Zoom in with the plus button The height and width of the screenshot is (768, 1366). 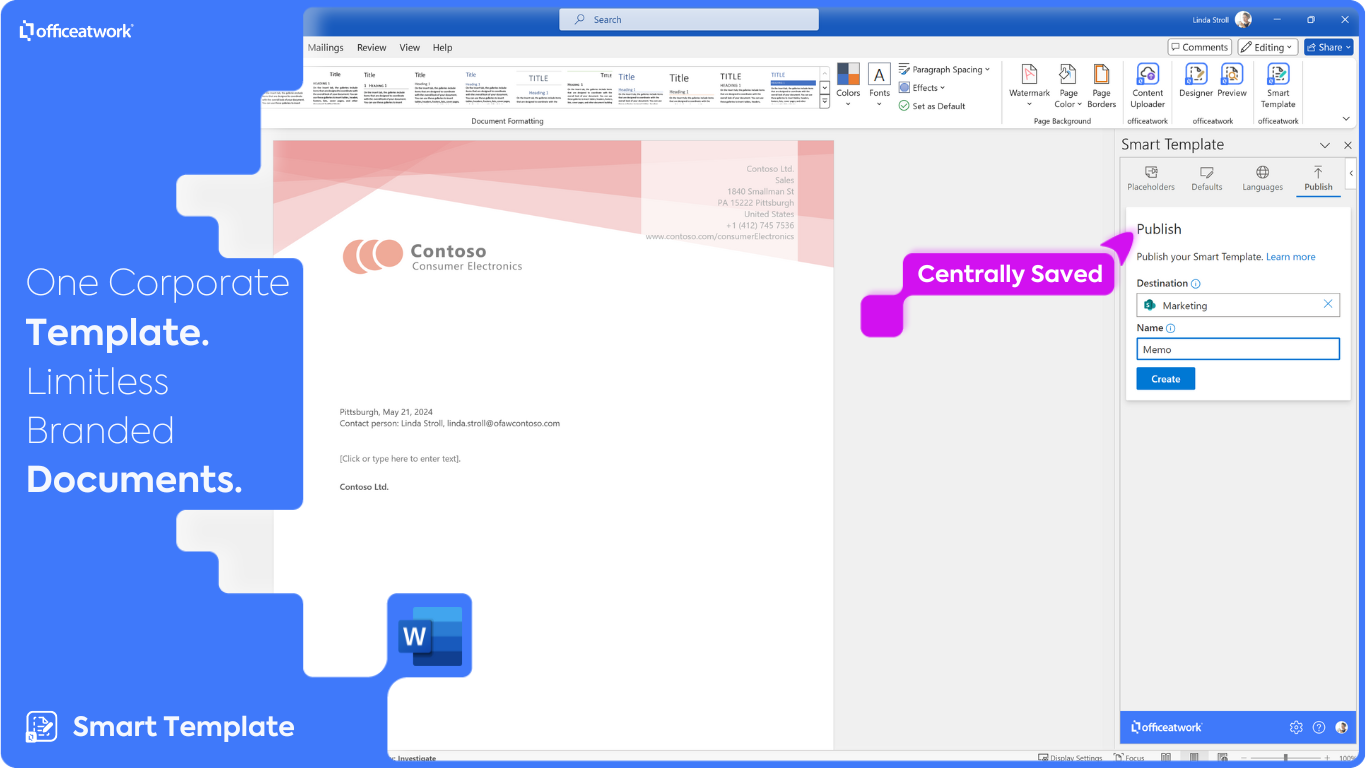pos(1326,758)
